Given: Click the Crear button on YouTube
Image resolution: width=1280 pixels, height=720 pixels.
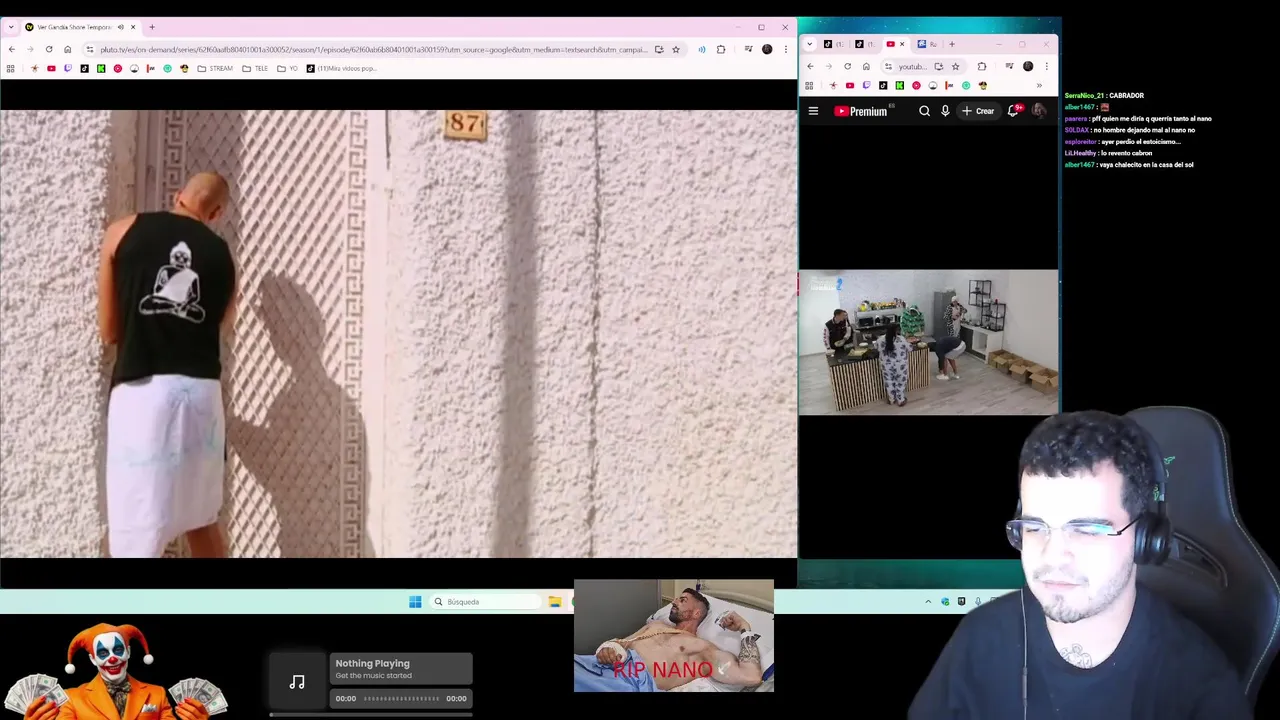Looking at the screenshot, I should [978, 111].
